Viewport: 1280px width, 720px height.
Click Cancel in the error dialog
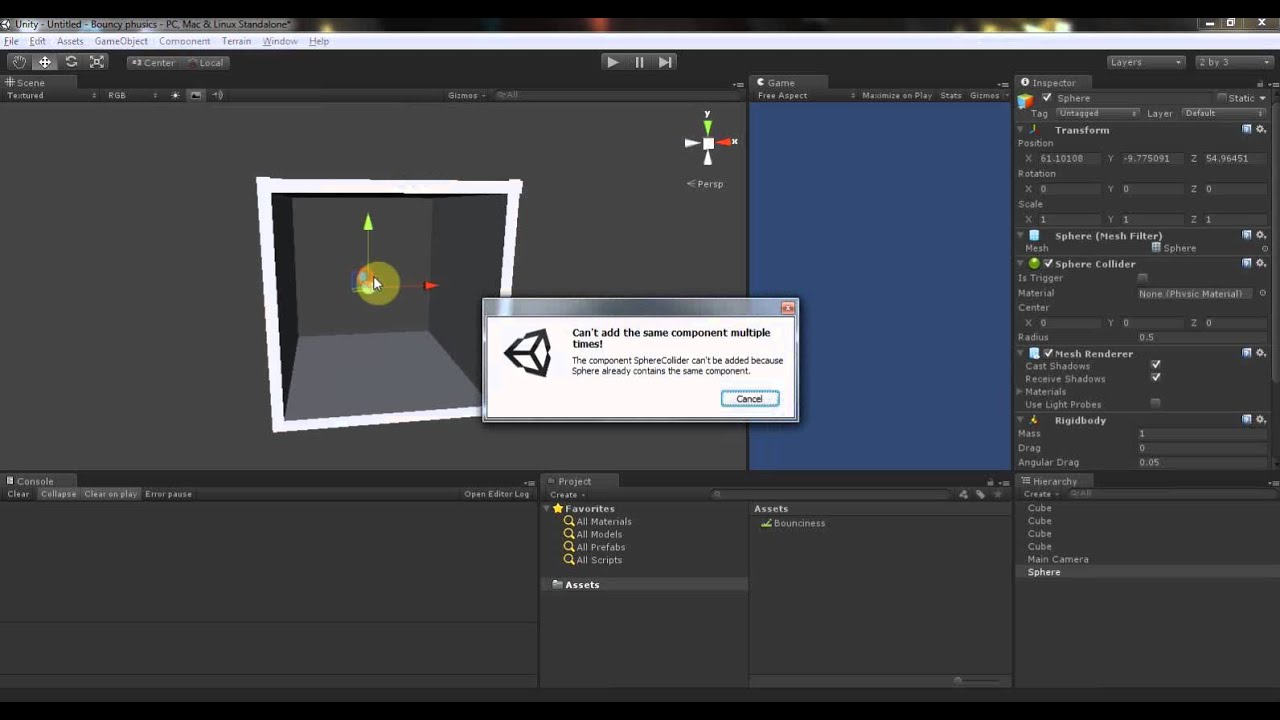tap(749, 399)
